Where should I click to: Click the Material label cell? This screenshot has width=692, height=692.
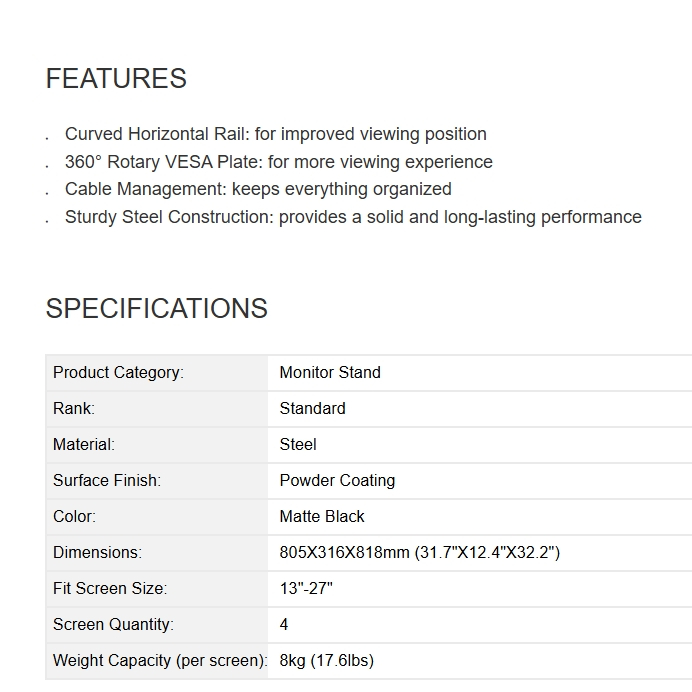(x=157, y=445)
